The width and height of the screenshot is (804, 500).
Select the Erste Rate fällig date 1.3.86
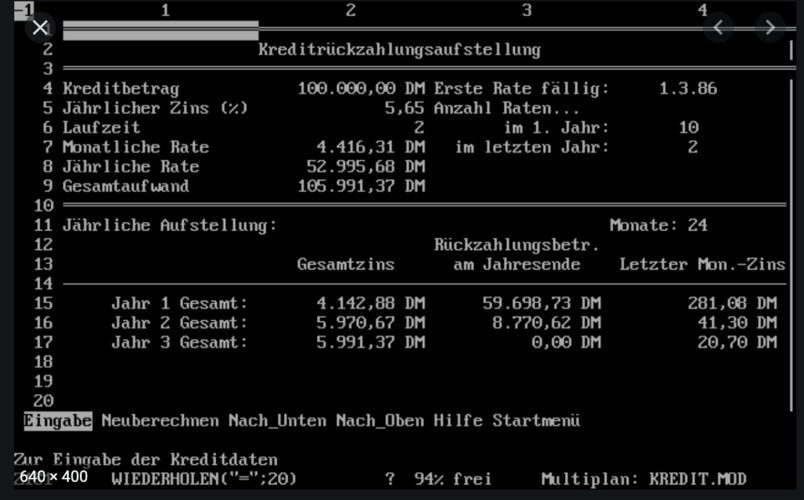687,88
